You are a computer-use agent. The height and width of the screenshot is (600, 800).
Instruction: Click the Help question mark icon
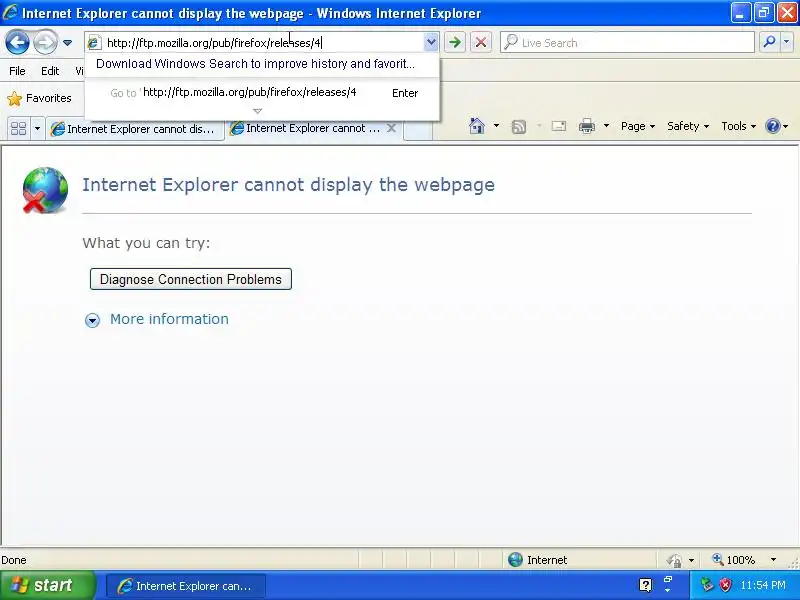(773, 126)
